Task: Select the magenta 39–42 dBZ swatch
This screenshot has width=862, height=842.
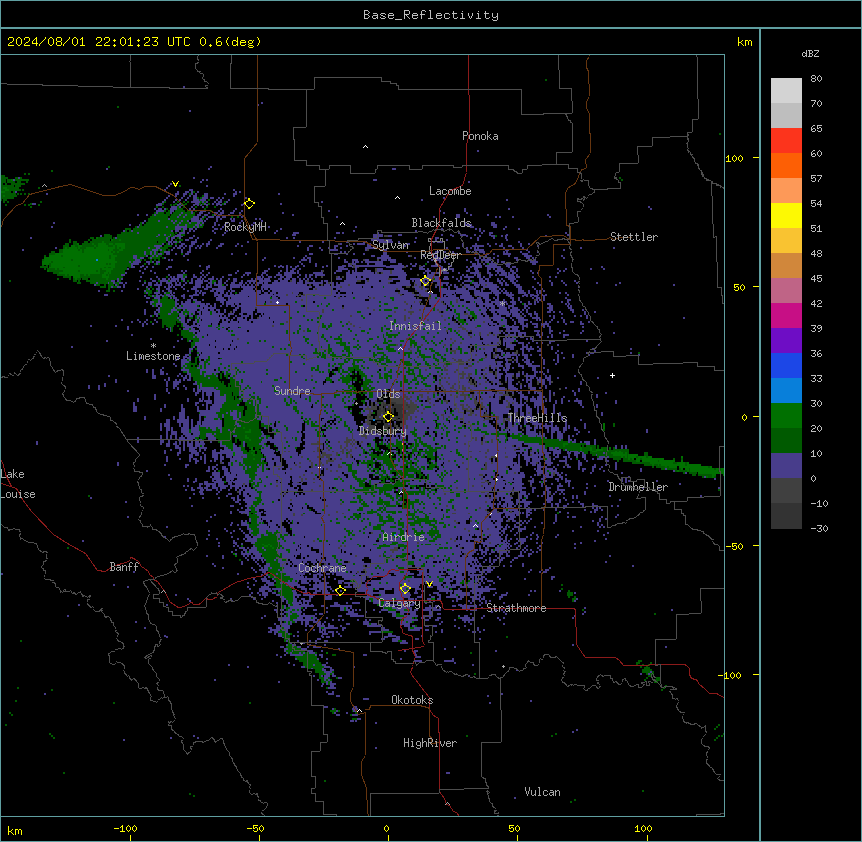Action: (786, 316)
